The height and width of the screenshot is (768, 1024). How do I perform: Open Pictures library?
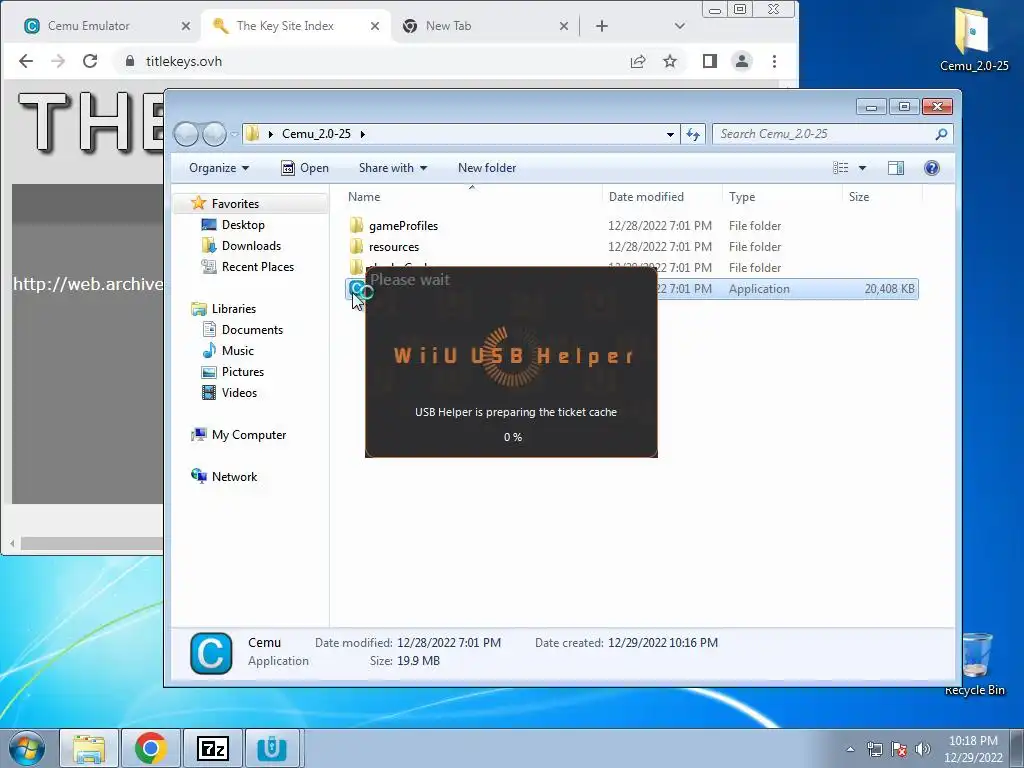pos(242,372)
